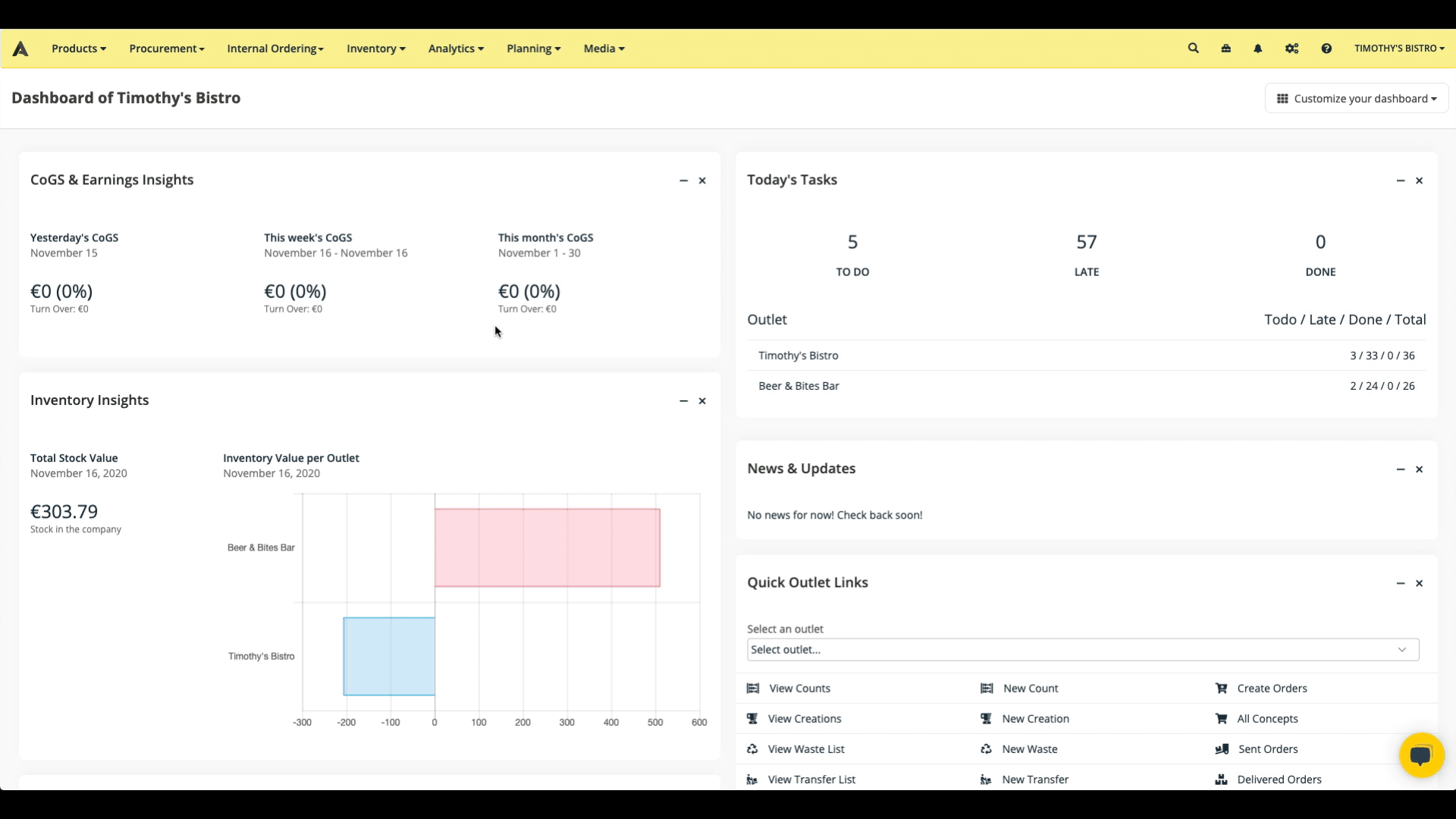Collapse the CoGS & Earnings Insights panel

[683, 180]
